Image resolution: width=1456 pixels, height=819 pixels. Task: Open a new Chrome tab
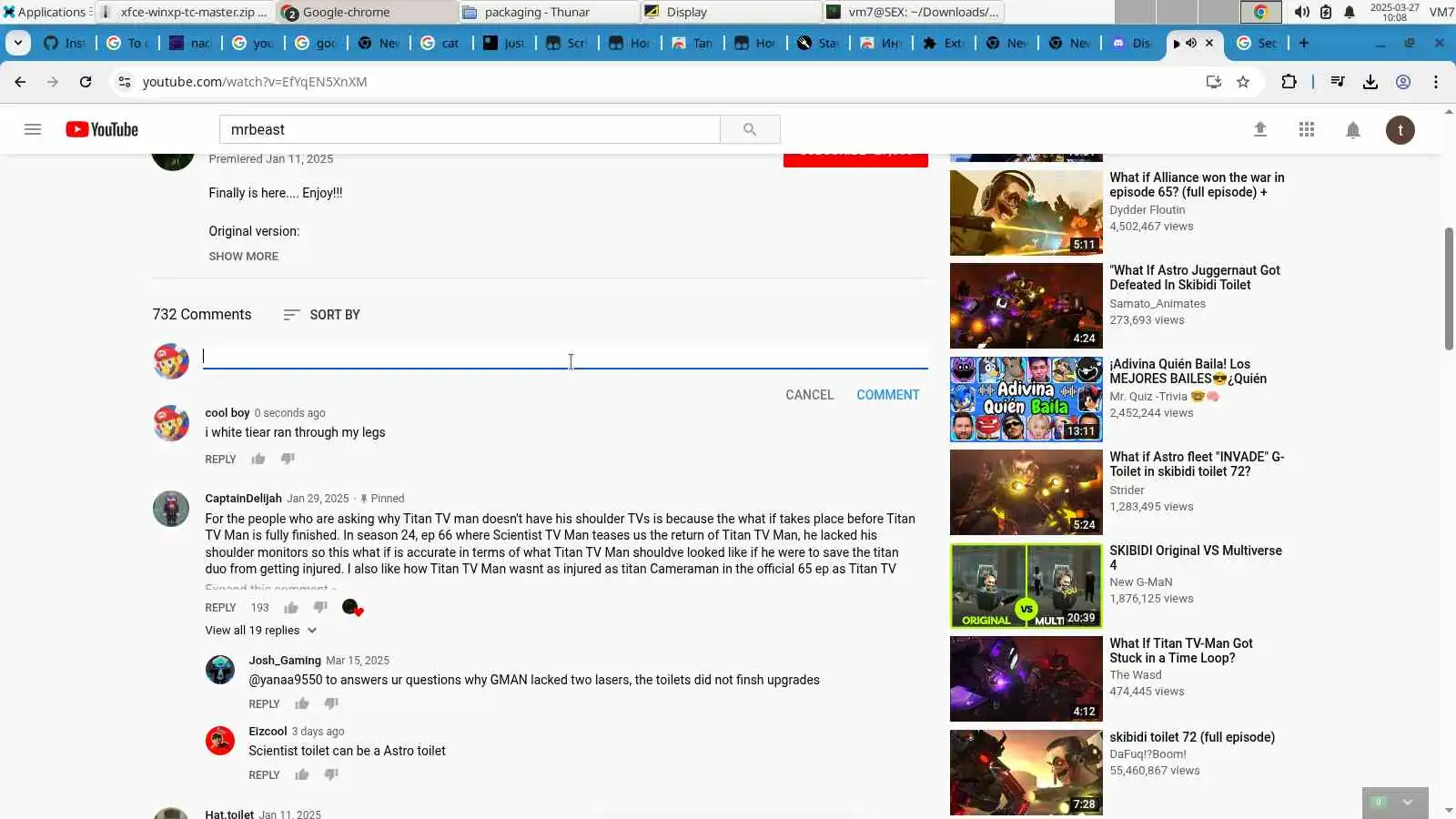coord(1304,43)
